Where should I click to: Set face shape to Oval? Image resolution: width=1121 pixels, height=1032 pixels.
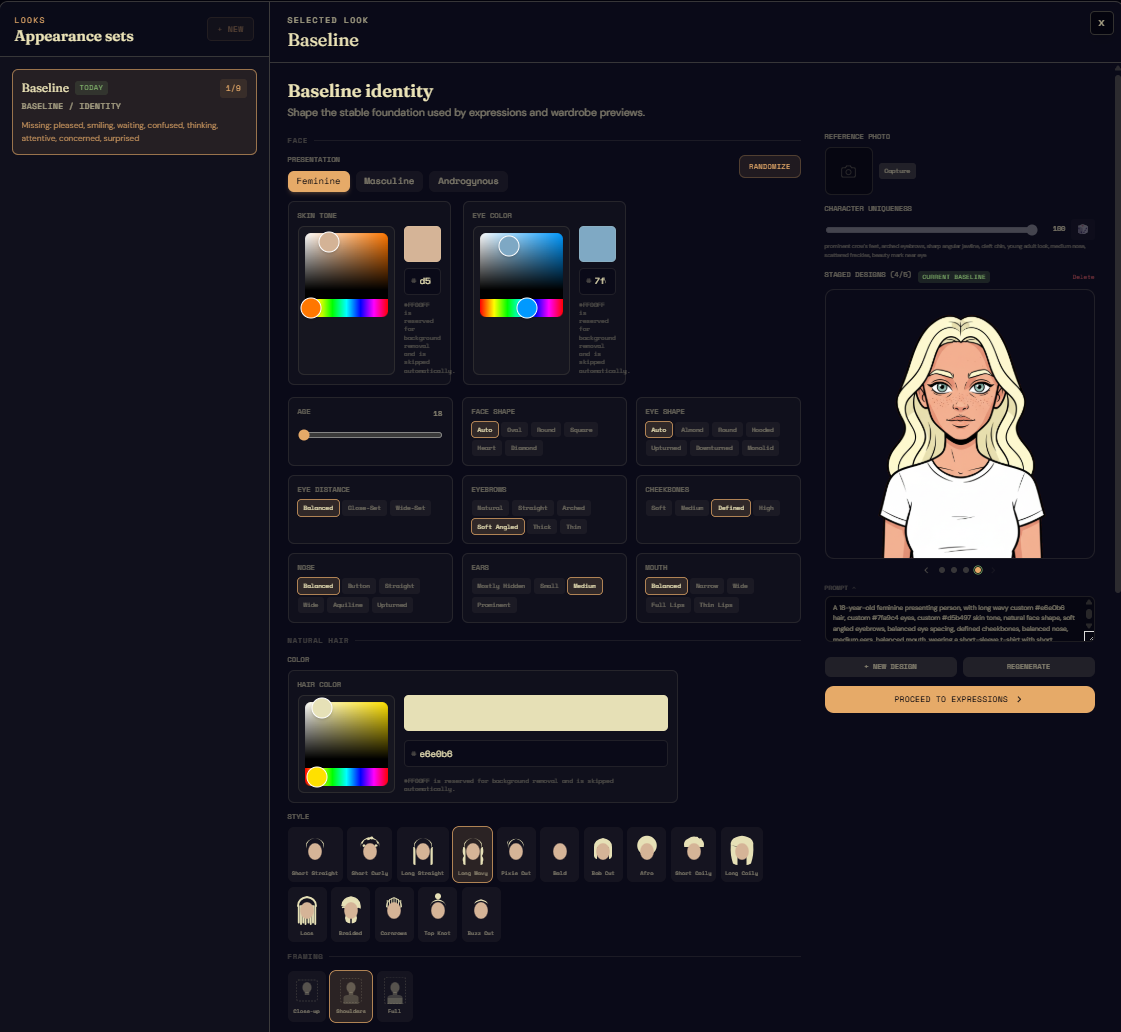click(x=514, y=430)
